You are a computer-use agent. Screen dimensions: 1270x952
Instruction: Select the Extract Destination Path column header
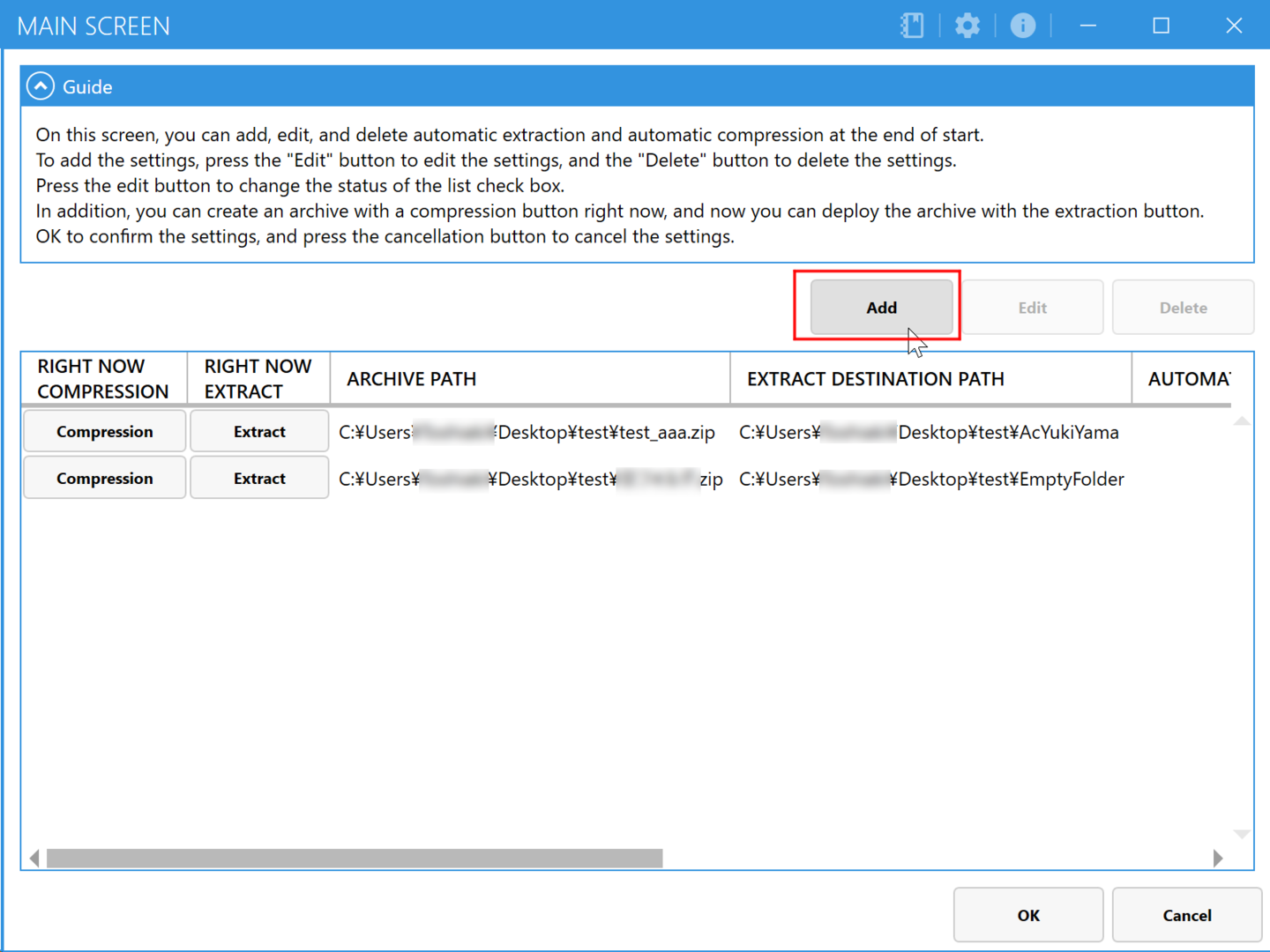(x=930, y=379)
